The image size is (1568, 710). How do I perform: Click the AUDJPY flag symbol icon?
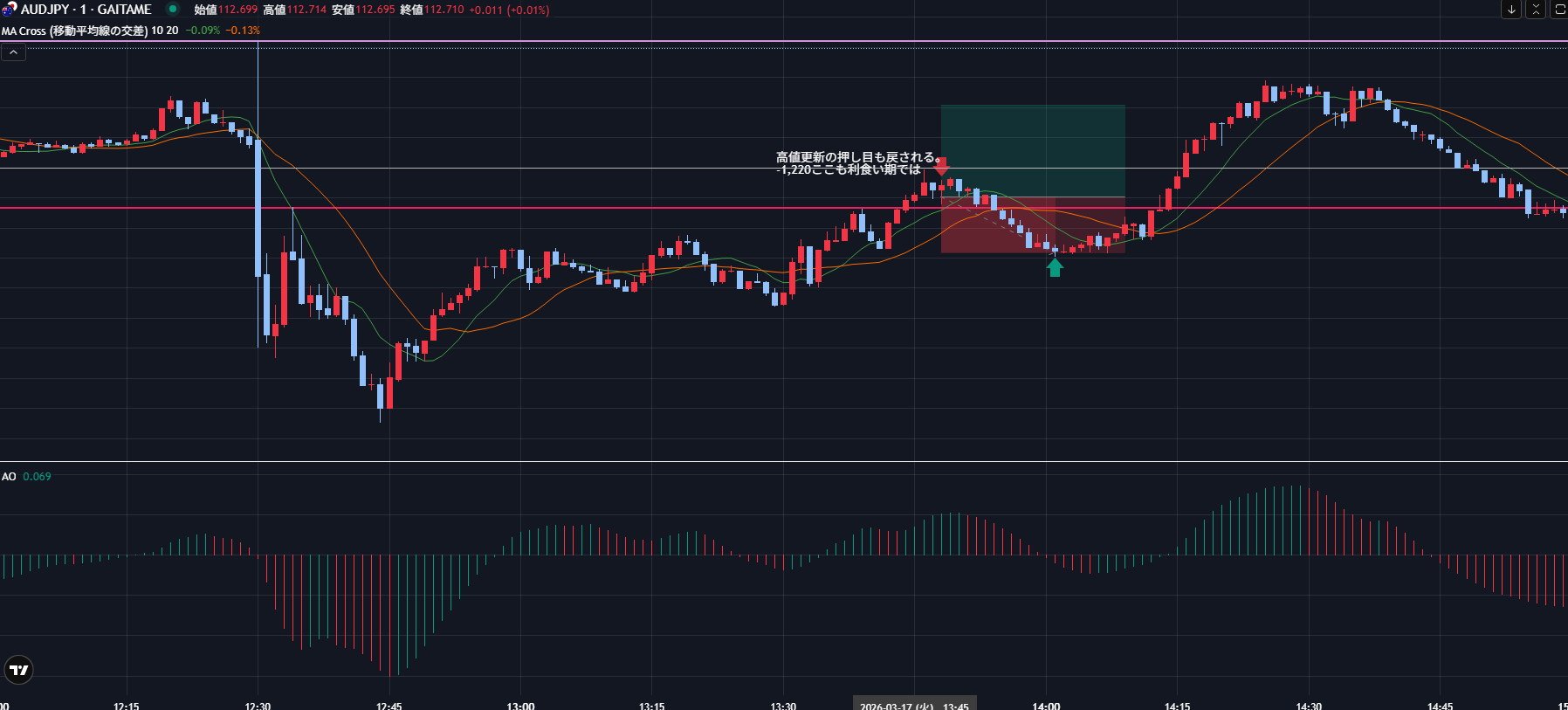tap(9, 10)
